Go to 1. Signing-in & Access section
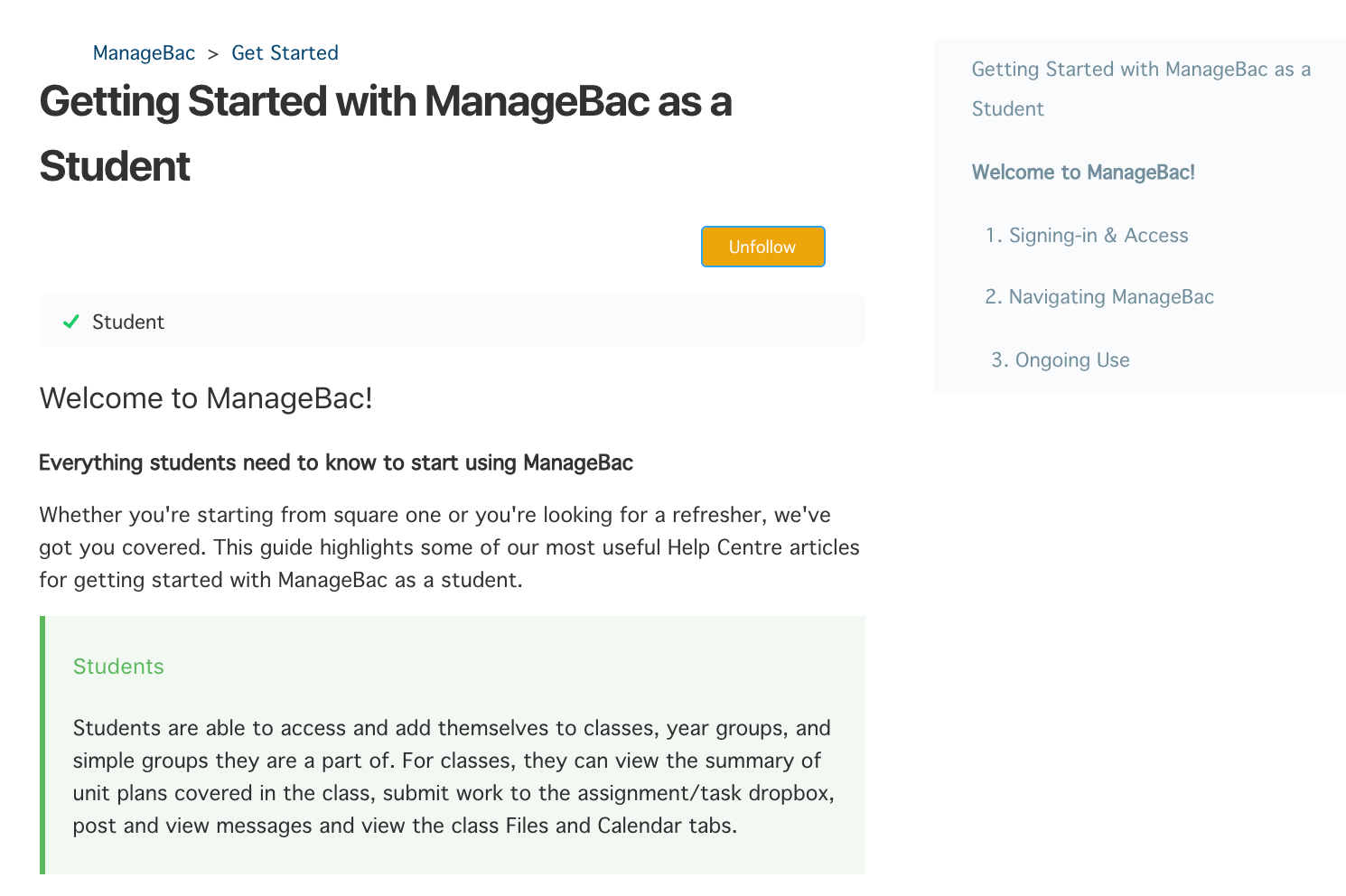Image resolution: width=1346 pixels, height=896 pixels. point(1087,236)
